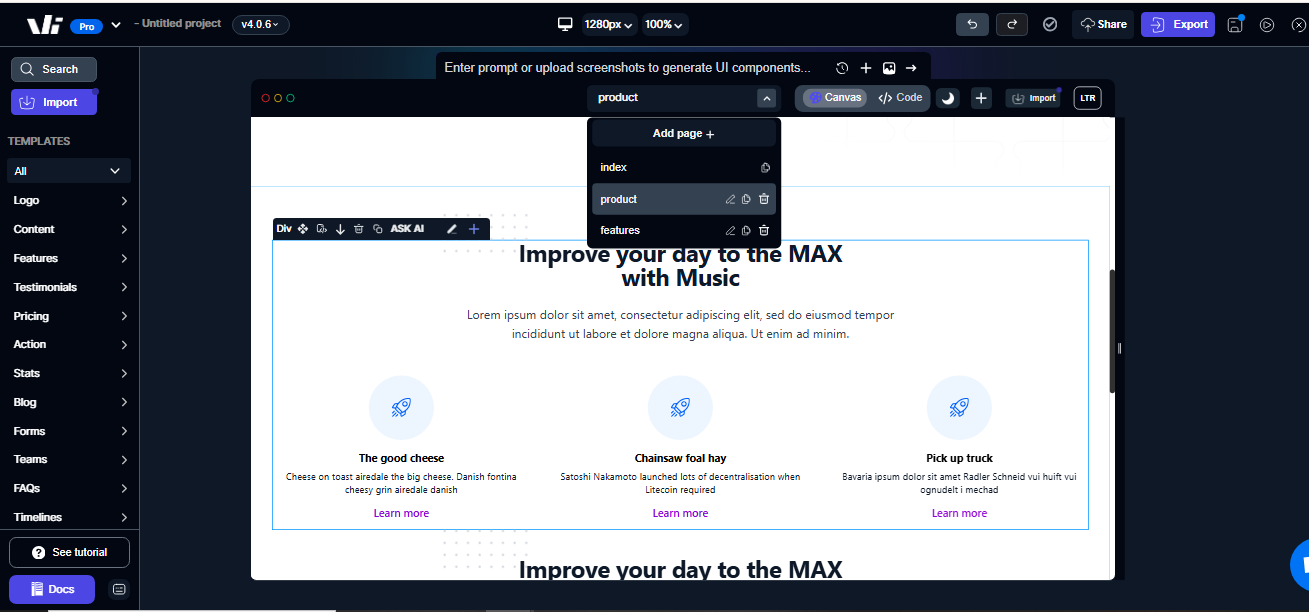This screenshot has width=1309, height=612.
Task: Expand the Features templates category
Action: pos(69,258)
